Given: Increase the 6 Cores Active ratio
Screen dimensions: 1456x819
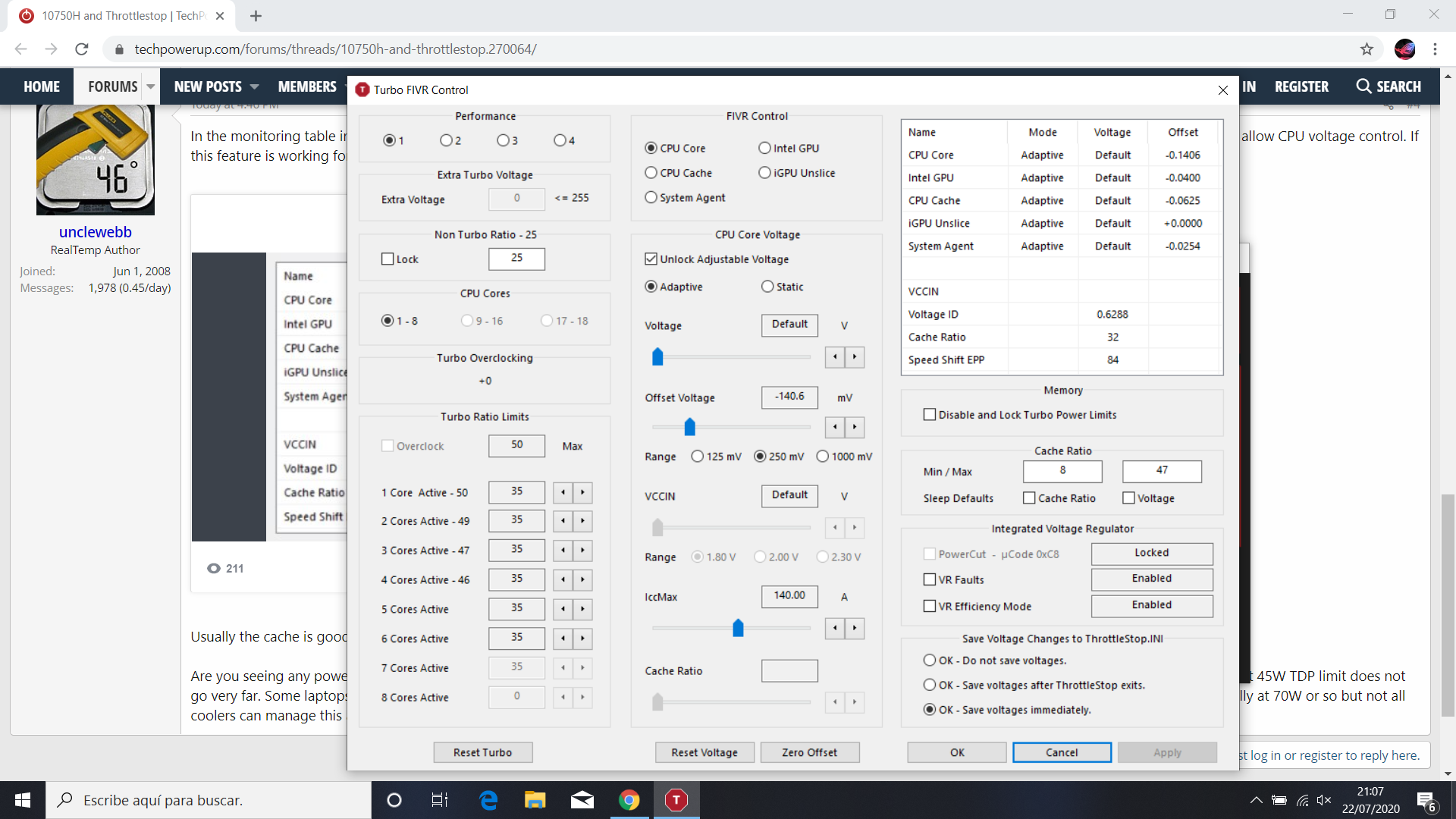Looking at the screenshot, I should [x=582, y=639].
